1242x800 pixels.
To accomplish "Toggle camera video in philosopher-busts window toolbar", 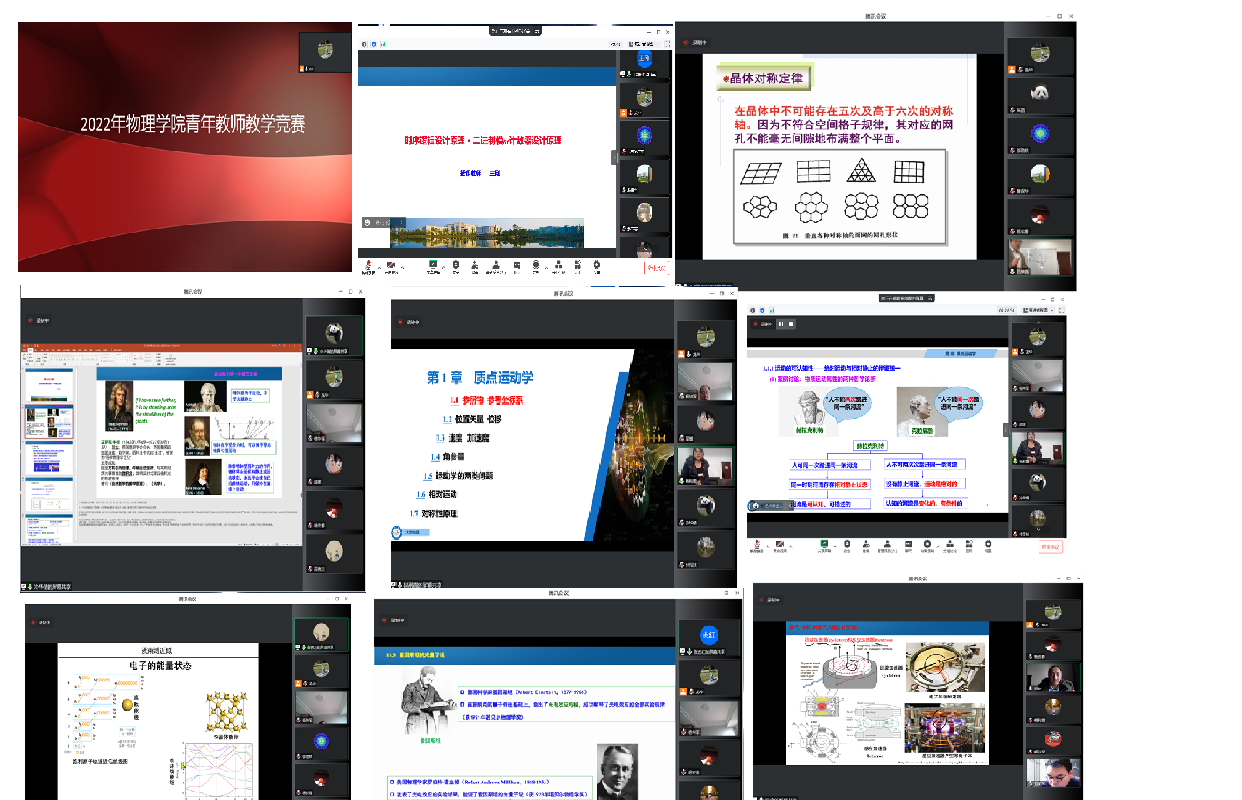I will [x=778, y=545].
